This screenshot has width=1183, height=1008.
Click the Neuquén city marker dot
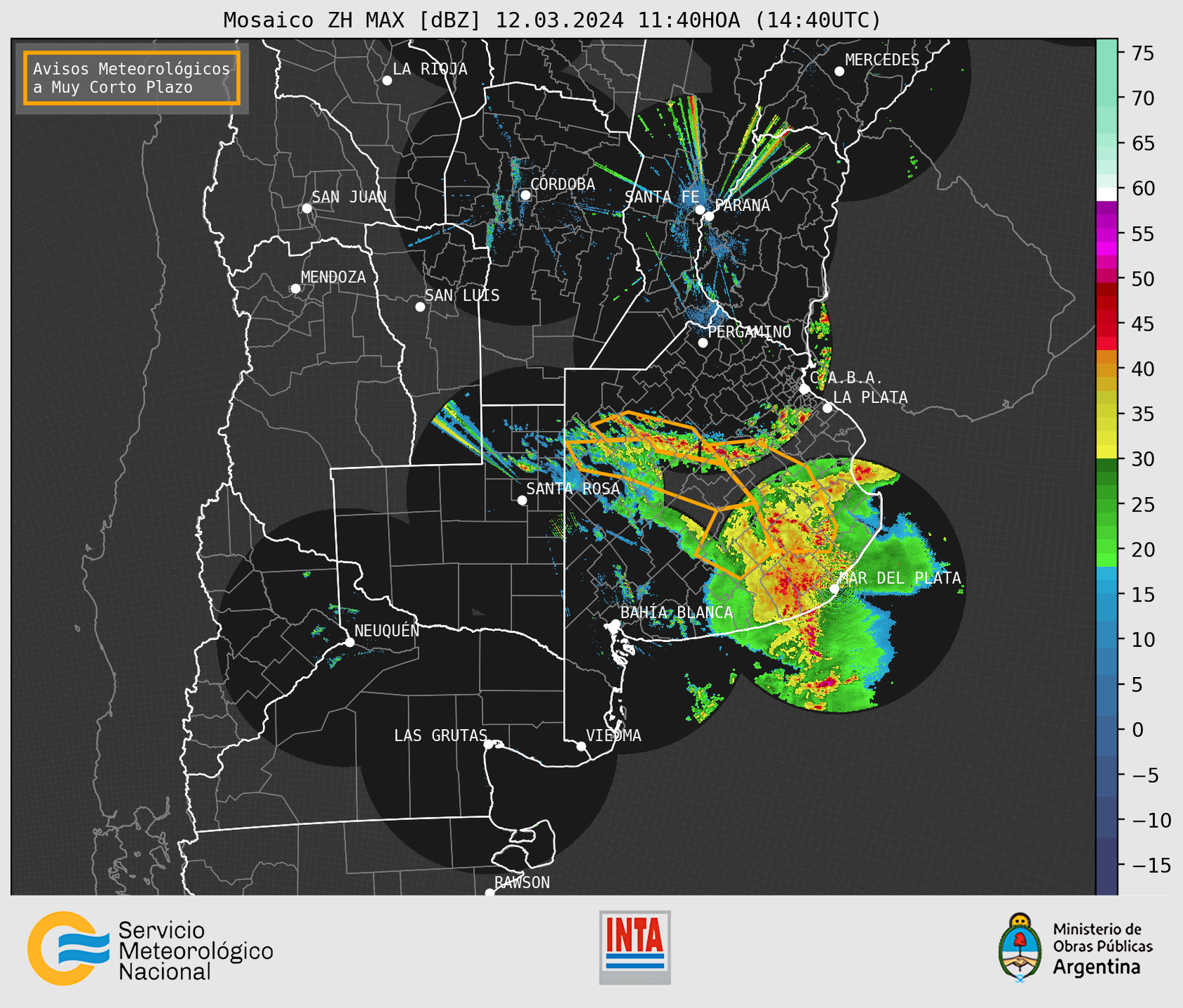pos(349,642)
